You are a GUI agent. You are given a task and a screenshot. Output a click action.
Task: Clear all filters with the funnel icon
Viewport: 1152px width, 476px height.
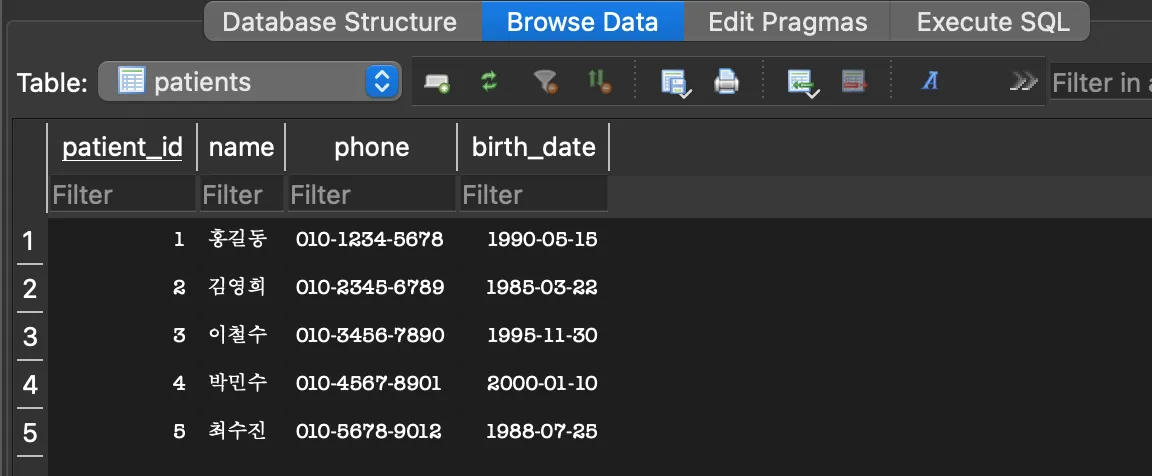click(x=546, y=82)
